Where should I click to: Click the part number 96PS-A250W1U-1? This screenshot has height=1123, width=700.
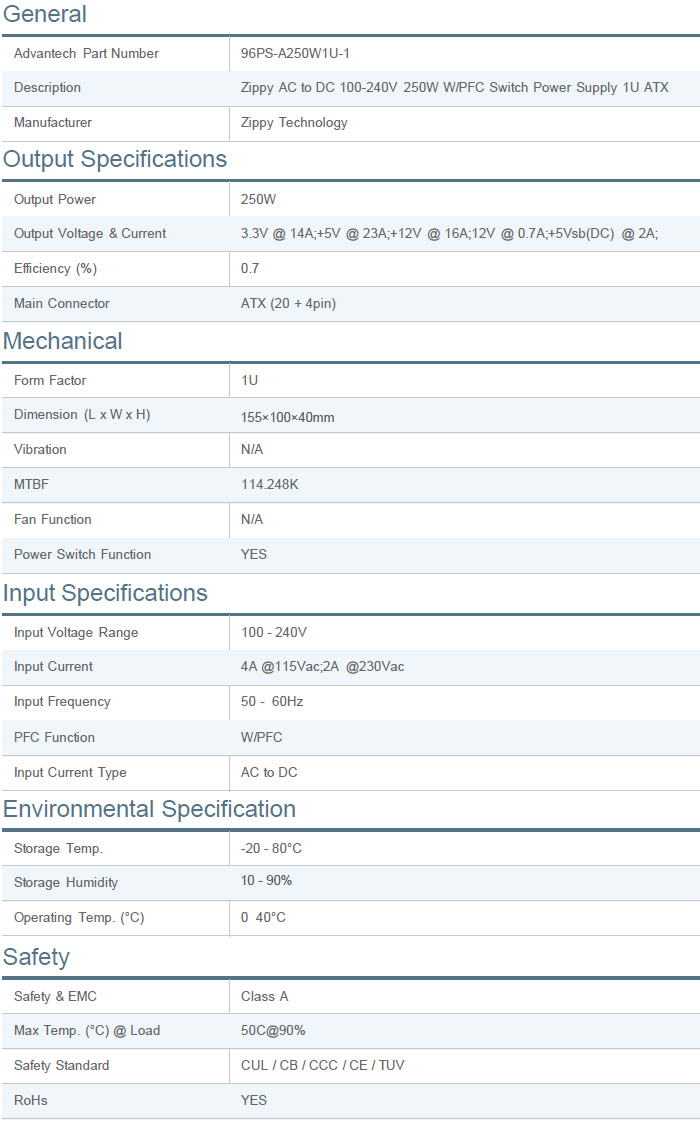tap(295, 53)
